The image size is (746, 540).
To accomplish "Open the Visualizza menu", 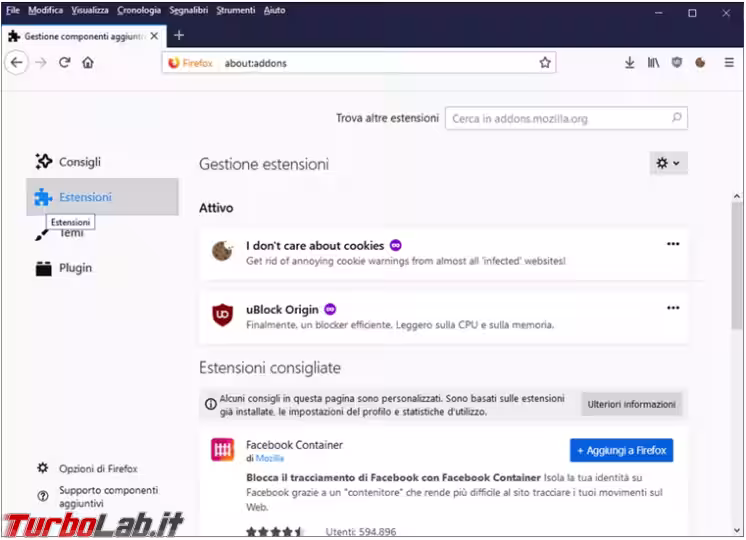I will [90, 10].
